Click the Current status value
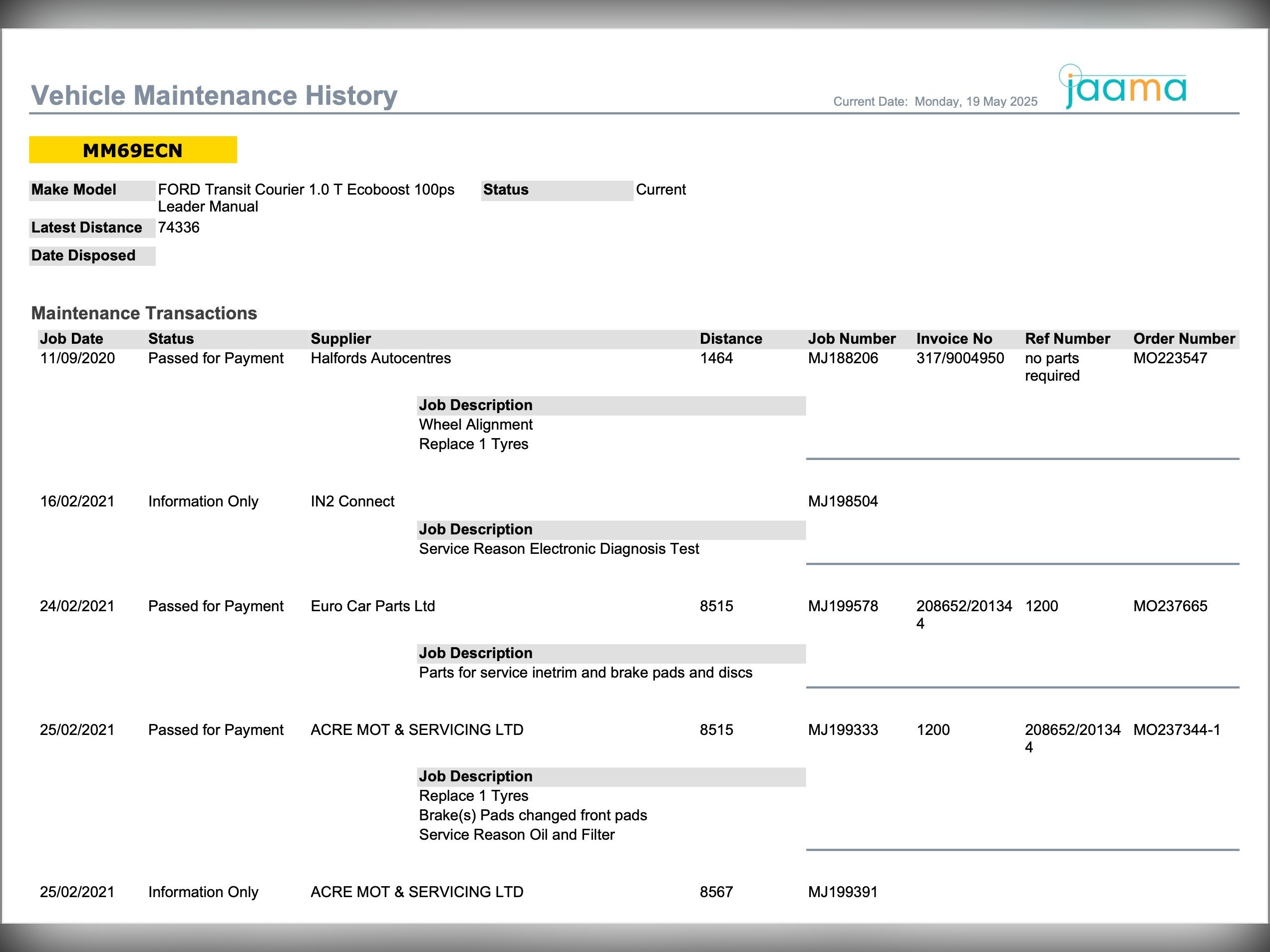The image size is (1270, 952). (660, 190)
